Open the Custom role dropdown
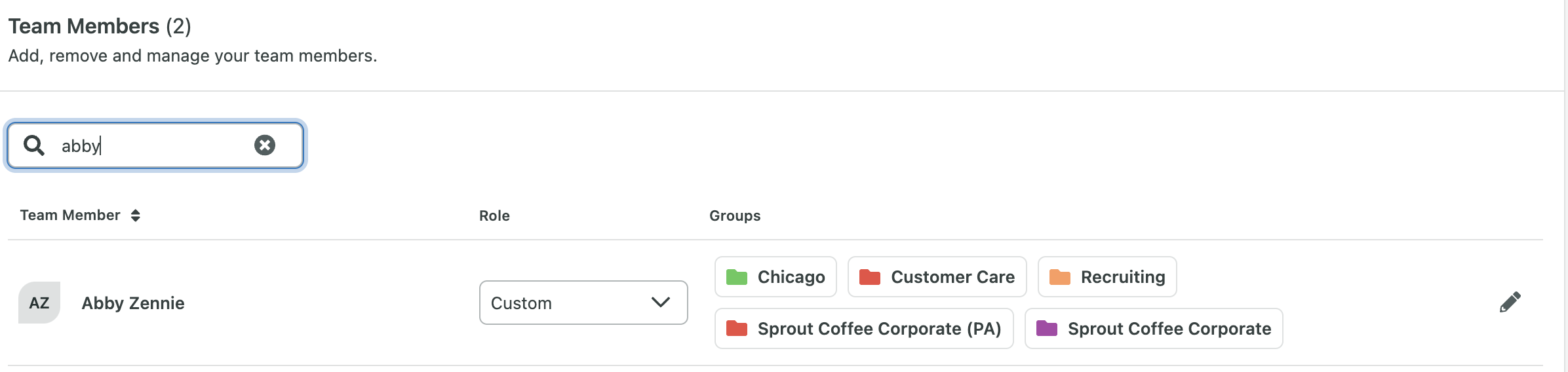This screenshot has height=372, width=1568. 583,303
